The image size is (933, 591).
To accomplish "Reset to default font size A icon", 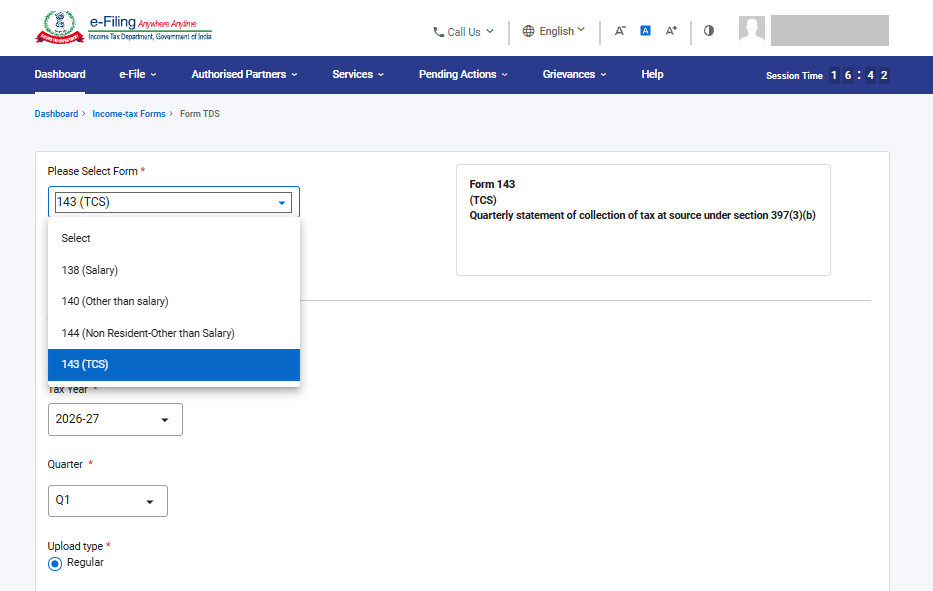I will [646, 30].
